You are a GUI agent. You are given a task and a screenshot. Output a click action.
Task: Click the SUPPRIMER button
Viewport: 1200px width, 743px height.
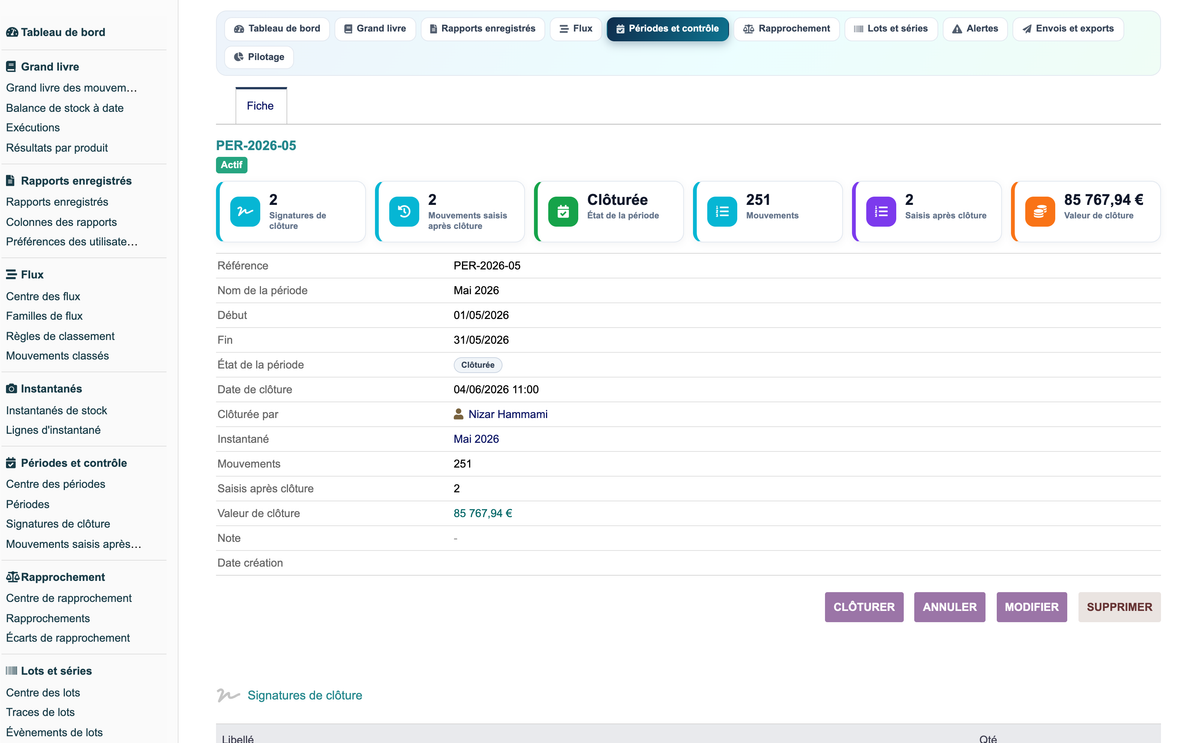(1119, 607)
